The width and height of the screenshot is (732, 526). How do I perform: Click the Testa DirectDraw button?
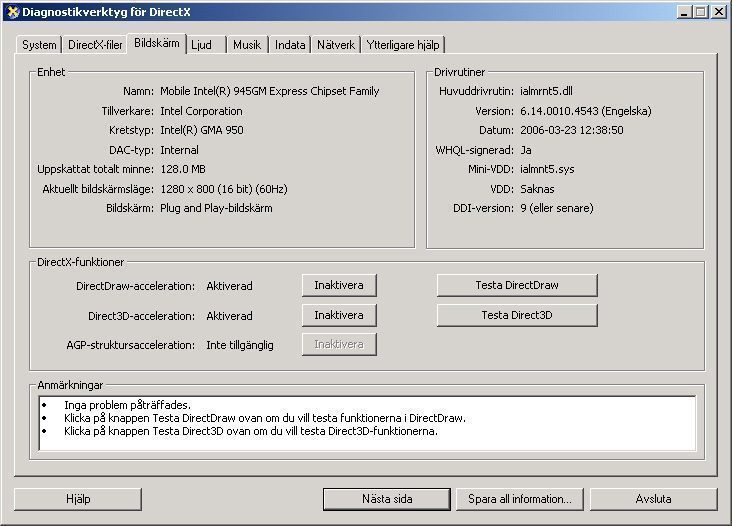click(517, 285)
